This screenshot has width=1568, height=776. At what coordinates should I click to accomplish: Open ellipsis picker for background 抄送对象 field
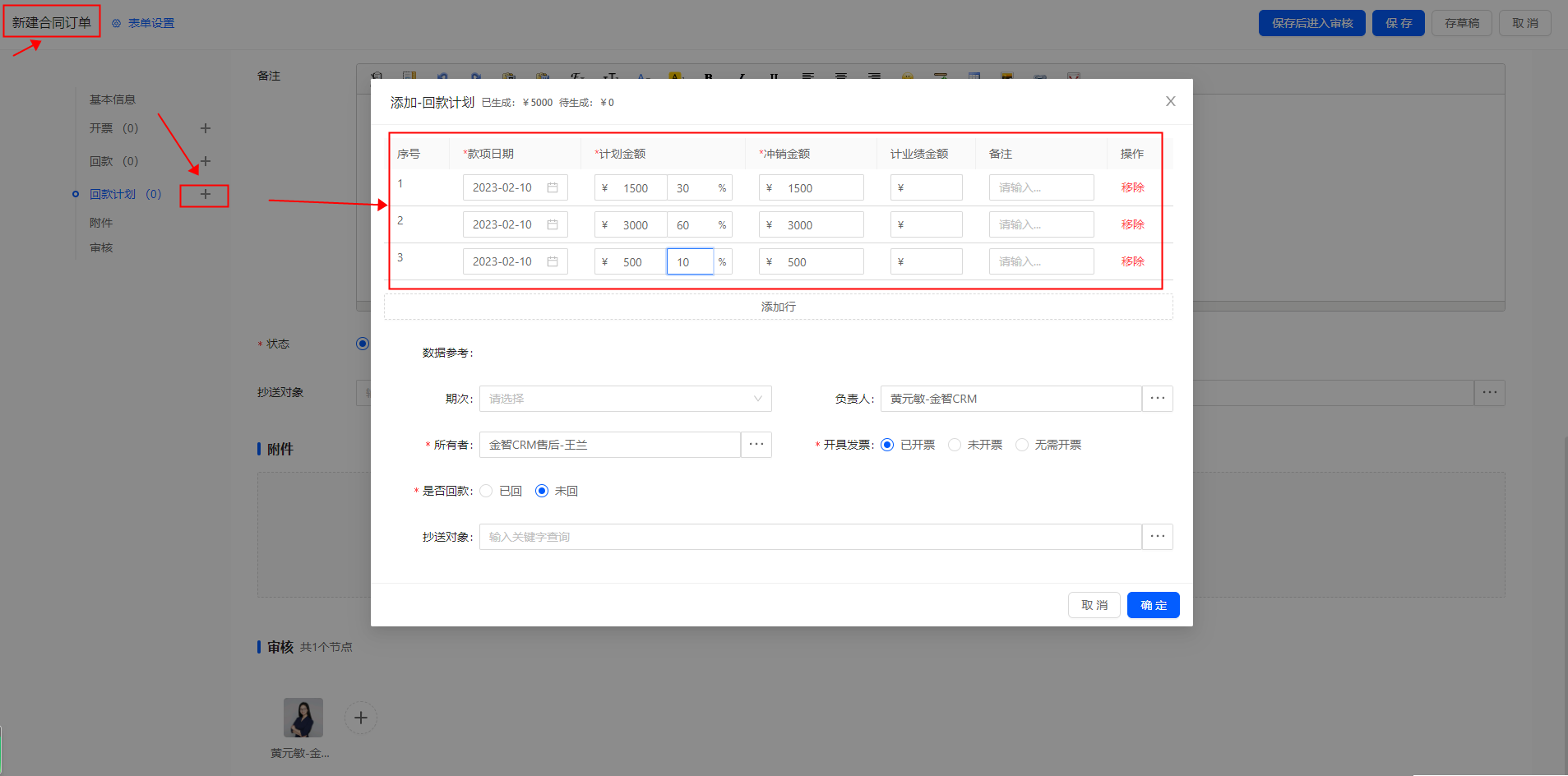coord(1490,392)
